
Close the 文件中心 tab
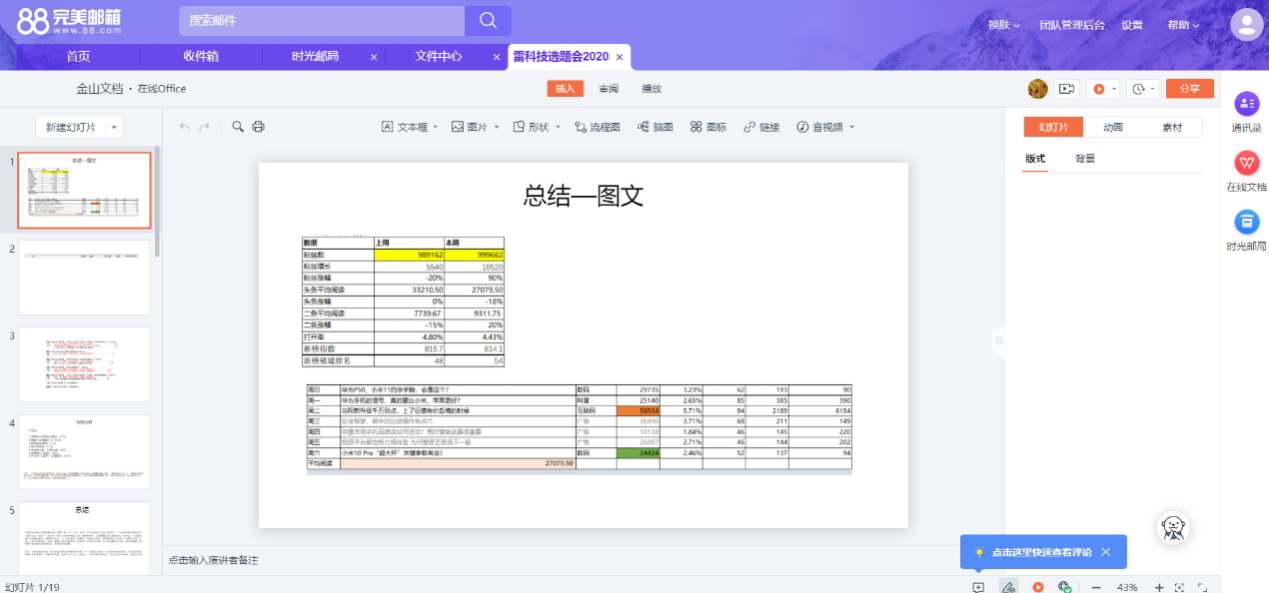click(496, 57)
